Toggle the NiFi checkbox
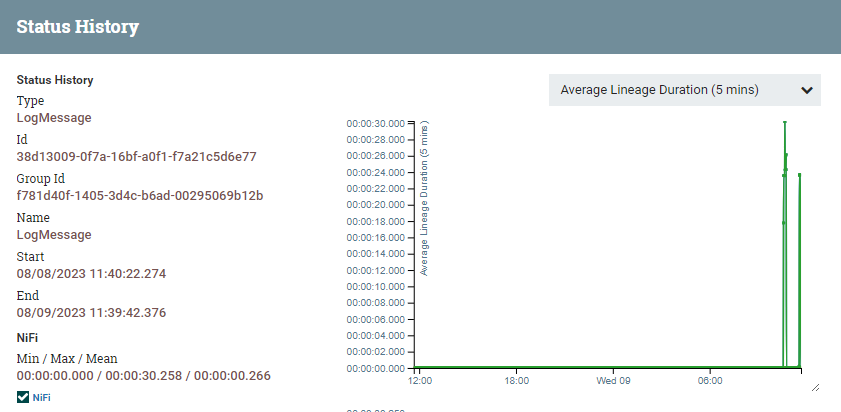The width and height of the screenshot is (841, 412). pyautogui.click(x=23, y=397)
